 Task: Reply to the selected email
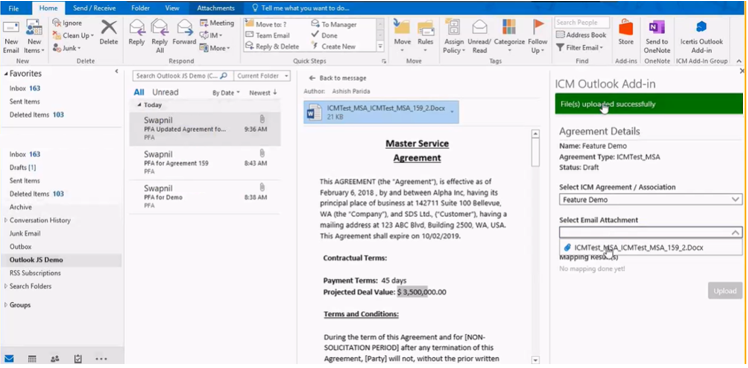(x=137, y=32)
